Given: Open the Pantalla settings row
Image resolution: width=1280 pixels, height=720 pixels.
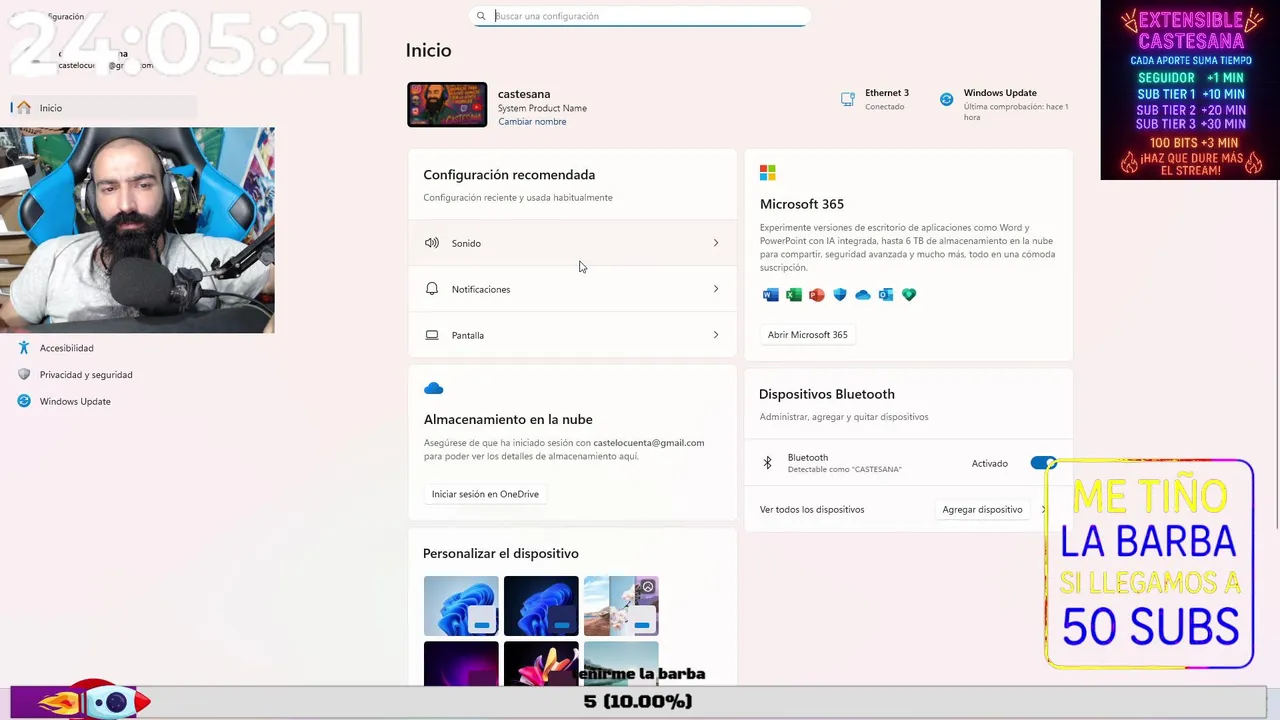Looking at the screenshot, I should coord(572,335).
